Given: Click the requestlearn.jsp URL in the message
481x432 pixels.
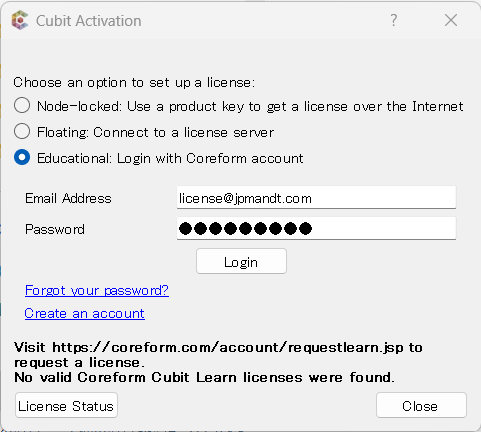Looking at the screenshot, I should click(228, 348).
